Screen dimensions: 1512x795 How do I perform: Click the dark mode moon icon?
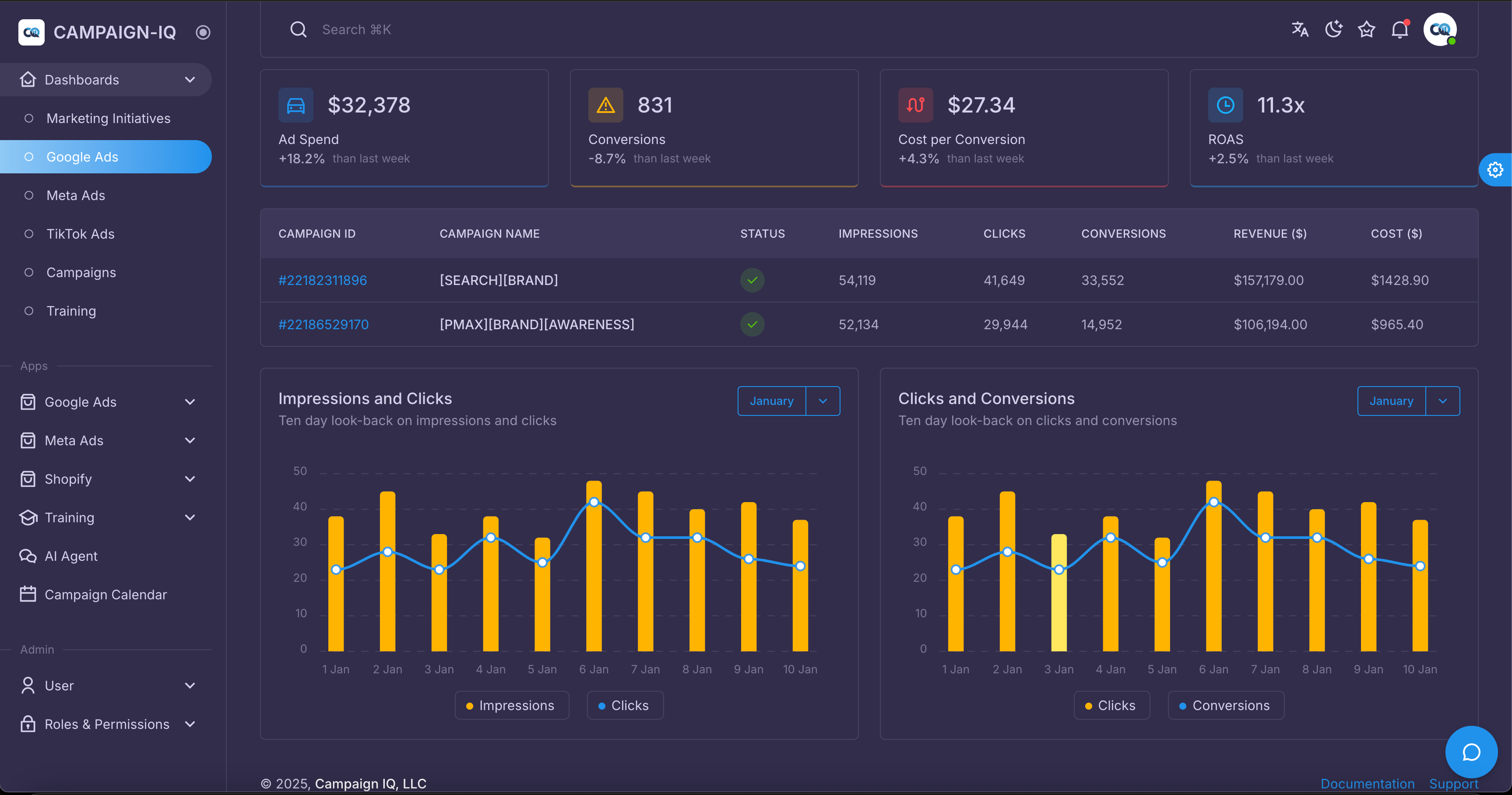click(1333, 29)
